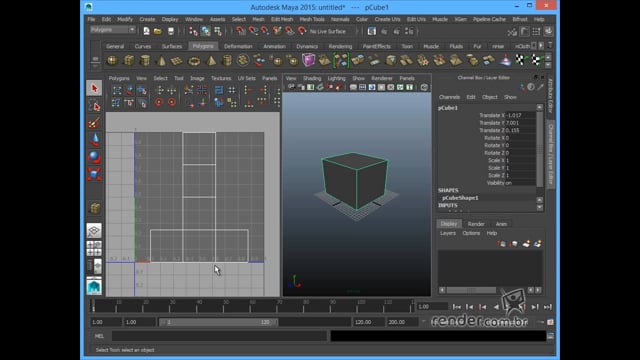This screenshot has height=360, width=640.
Task: Create a polygon pipe from shelf
Action: tap(227, 61)
